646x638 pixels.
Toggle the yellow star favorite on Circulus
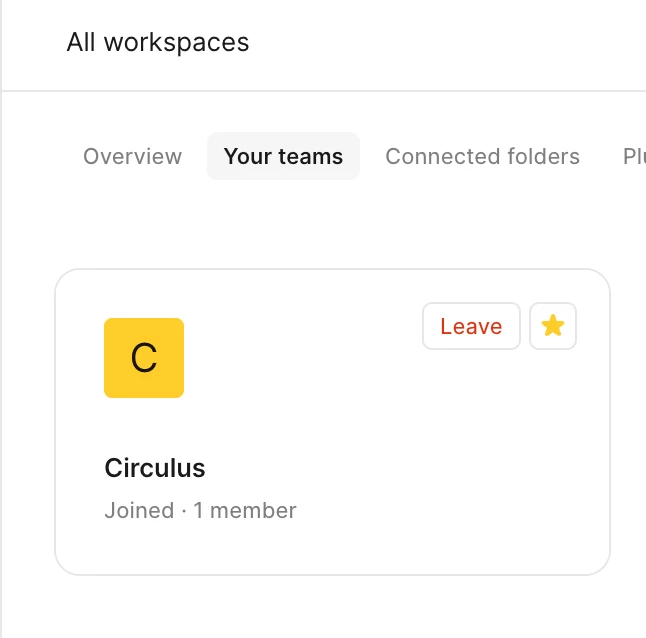point(552,326)
